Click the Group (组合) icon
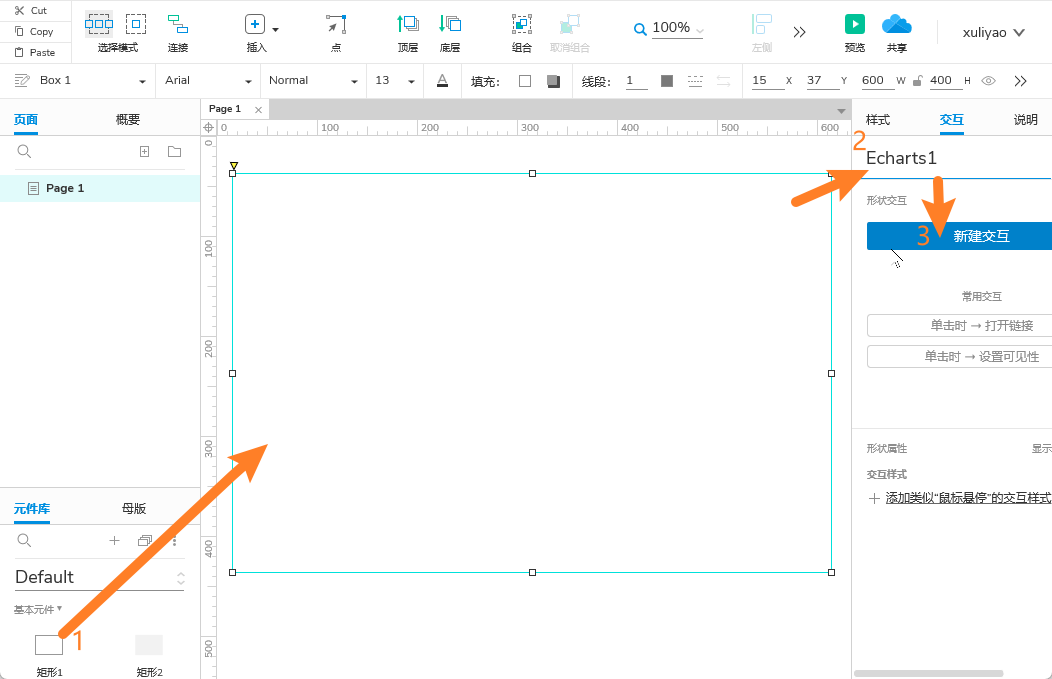Image resolution: width=1052 pixels, height=679 pixels. coord(521,24)
